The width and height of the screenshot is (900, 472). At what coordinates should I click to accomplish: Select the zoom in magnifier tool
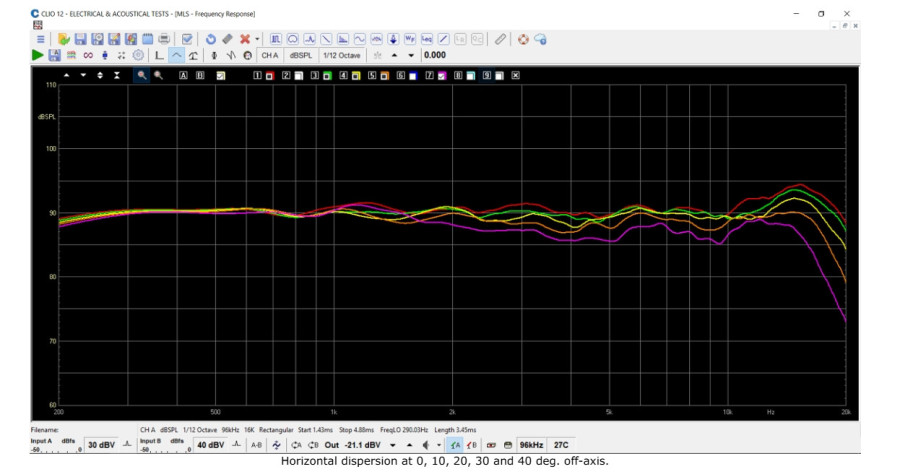click(x=142, y=75)
